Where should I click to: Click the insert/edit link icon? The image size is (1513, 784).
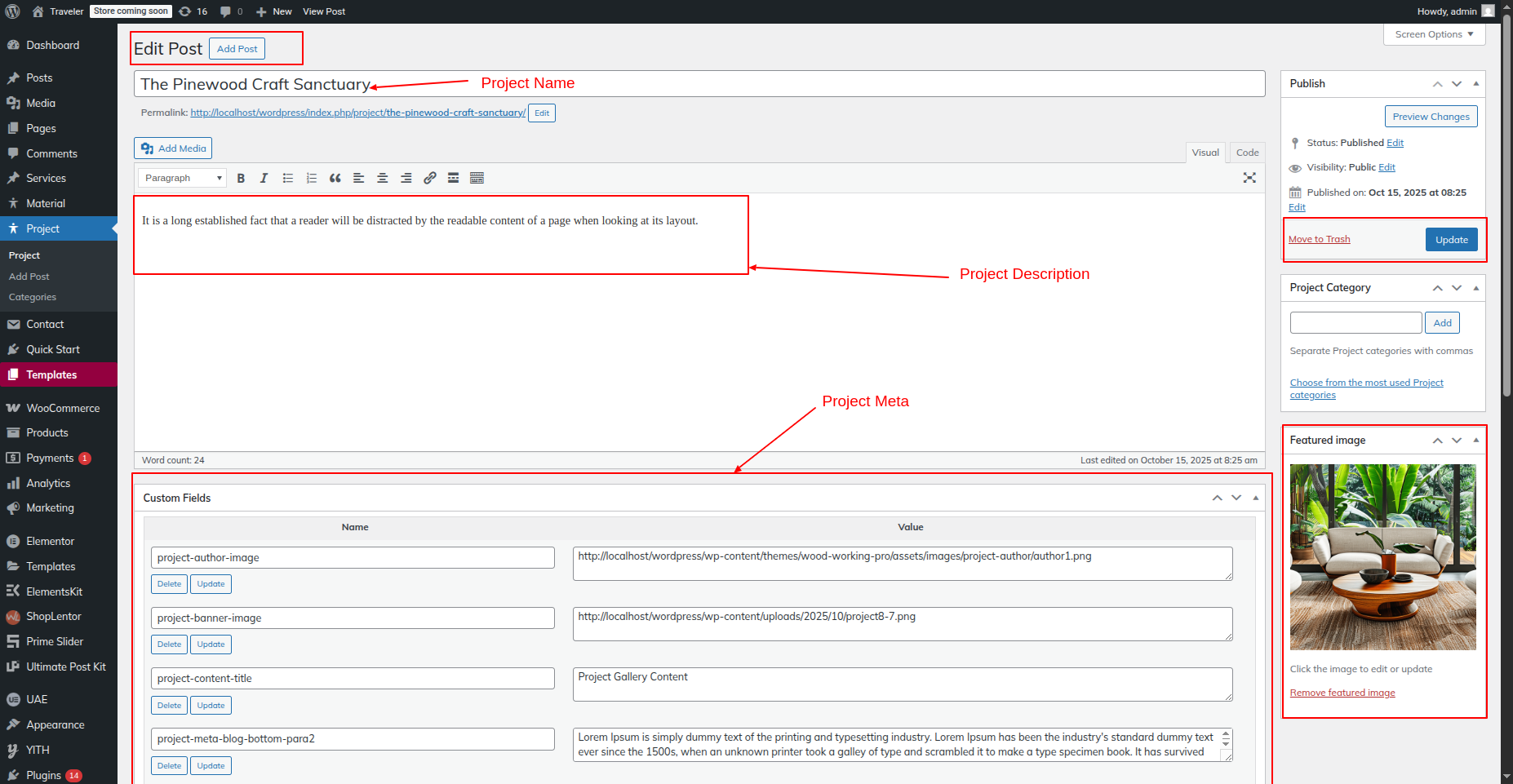pyautogui.click(x=430, y=178)
